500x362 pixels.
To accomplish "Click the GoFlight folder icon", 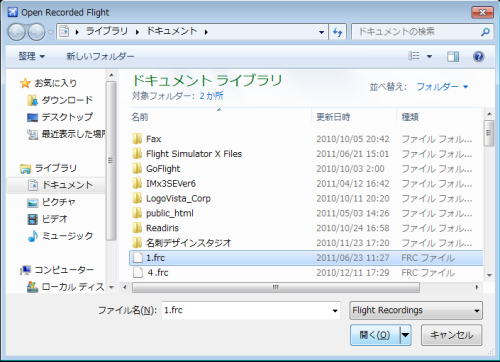I will tap(137, 169).
